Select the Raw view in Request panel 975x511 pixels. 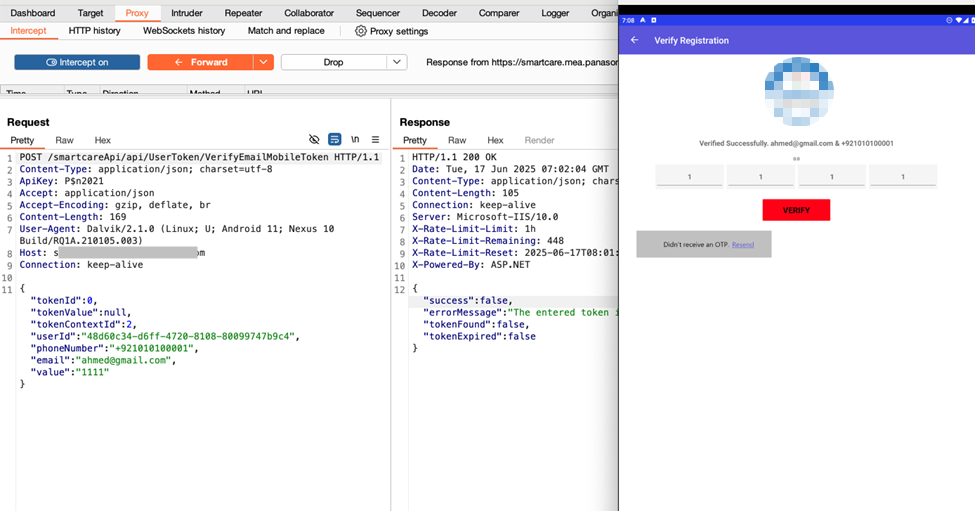(x=64, y=141)
